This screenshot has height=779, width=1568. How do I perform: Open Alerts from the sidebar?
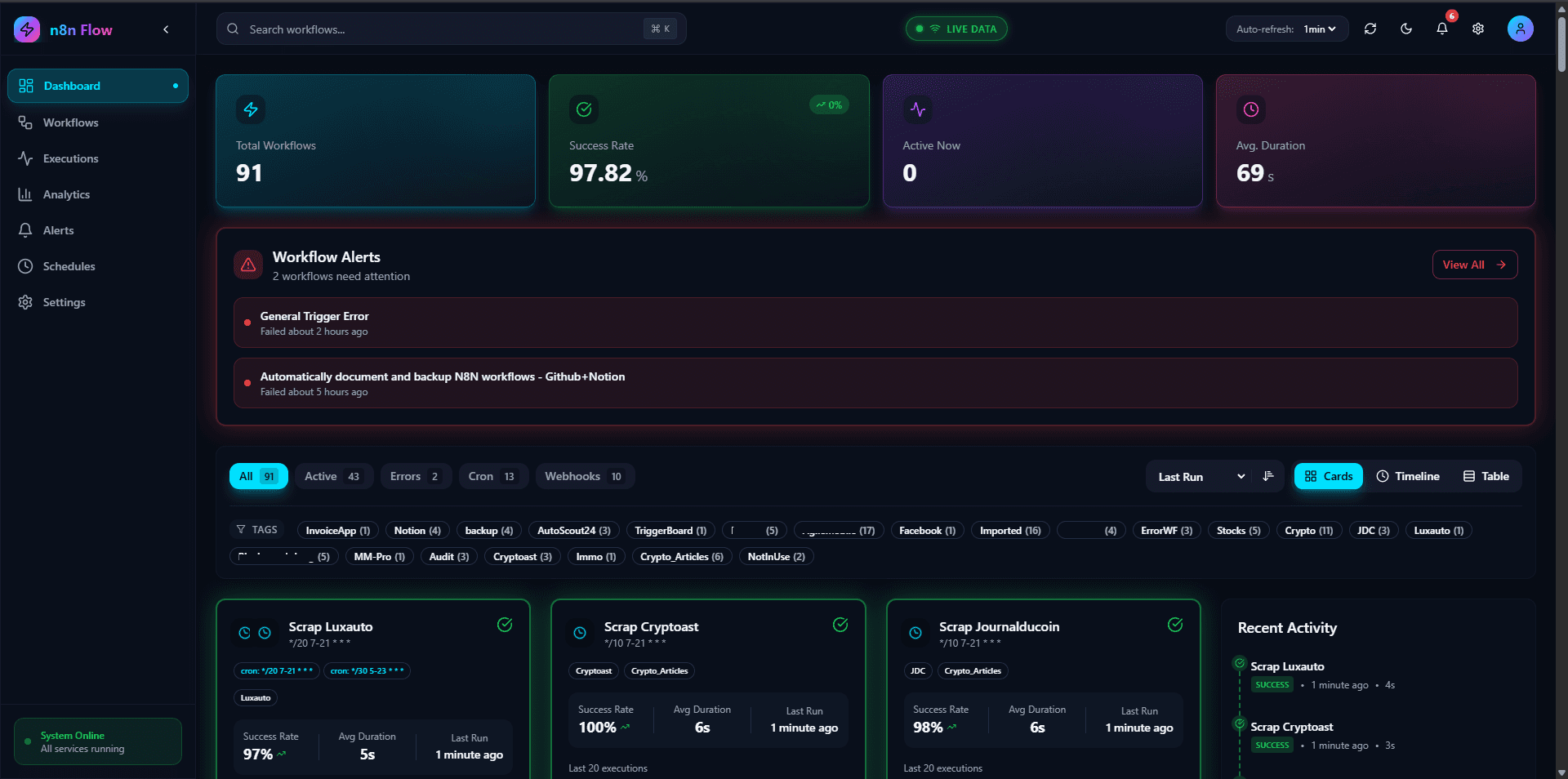58,230
